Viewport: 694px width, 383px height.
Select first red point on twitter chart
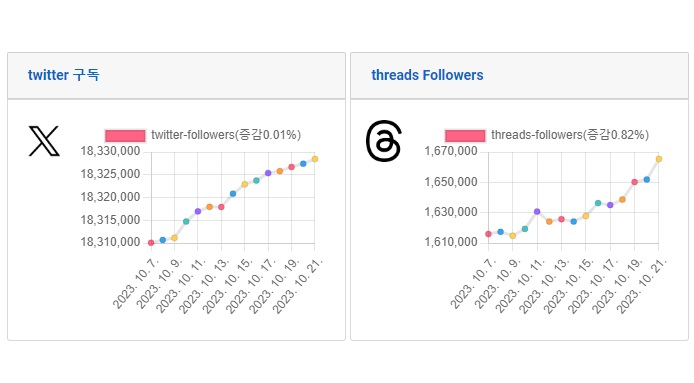(151, 243)
